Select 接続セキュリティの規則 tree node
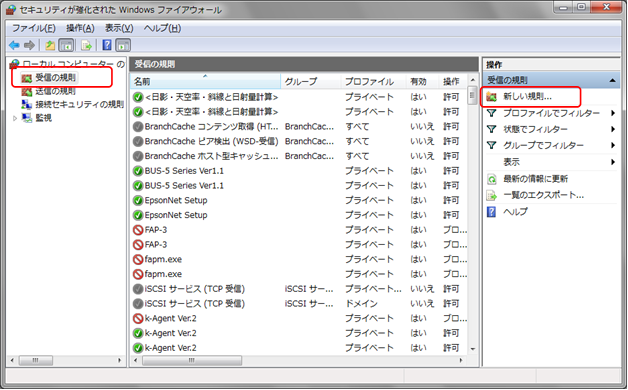The width and height of the screenshot is (628, 390). click(x=79, y=105)
